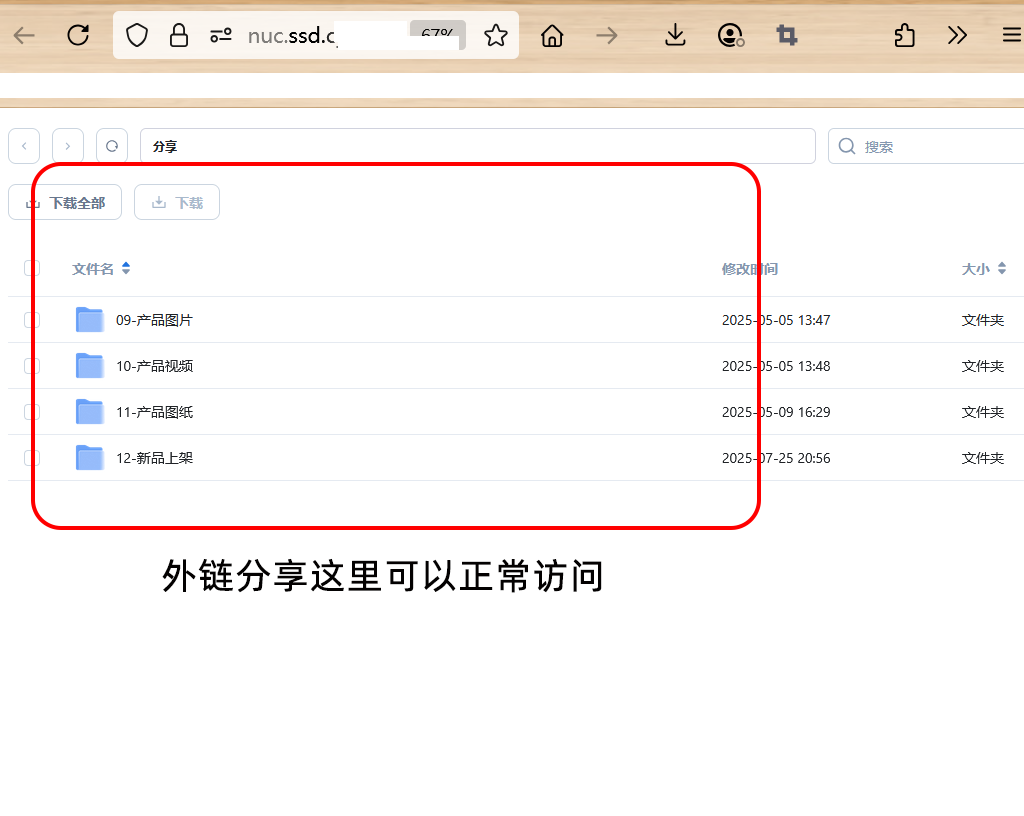
Task: Open site permissions icon in address bar
Action: [x=221, y=35]
